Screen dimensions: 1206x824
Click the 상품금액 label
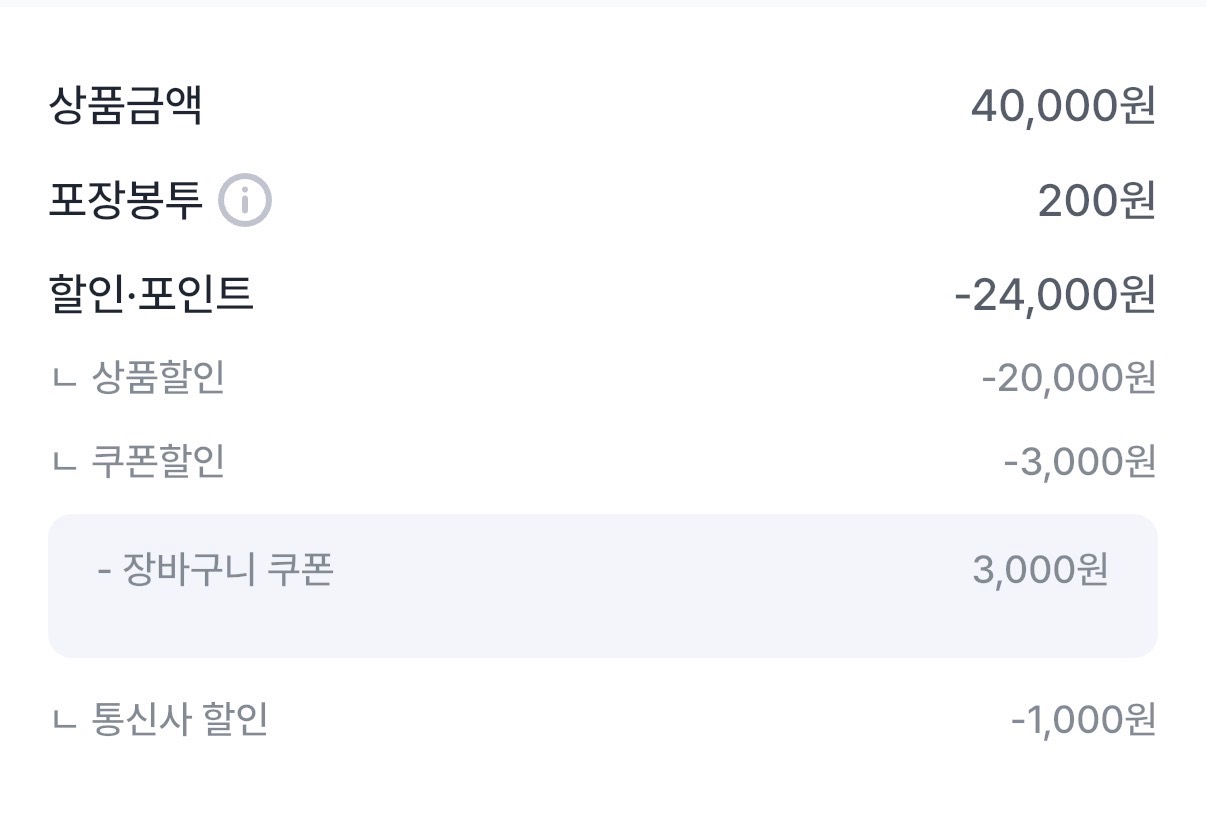pos(125,106)
